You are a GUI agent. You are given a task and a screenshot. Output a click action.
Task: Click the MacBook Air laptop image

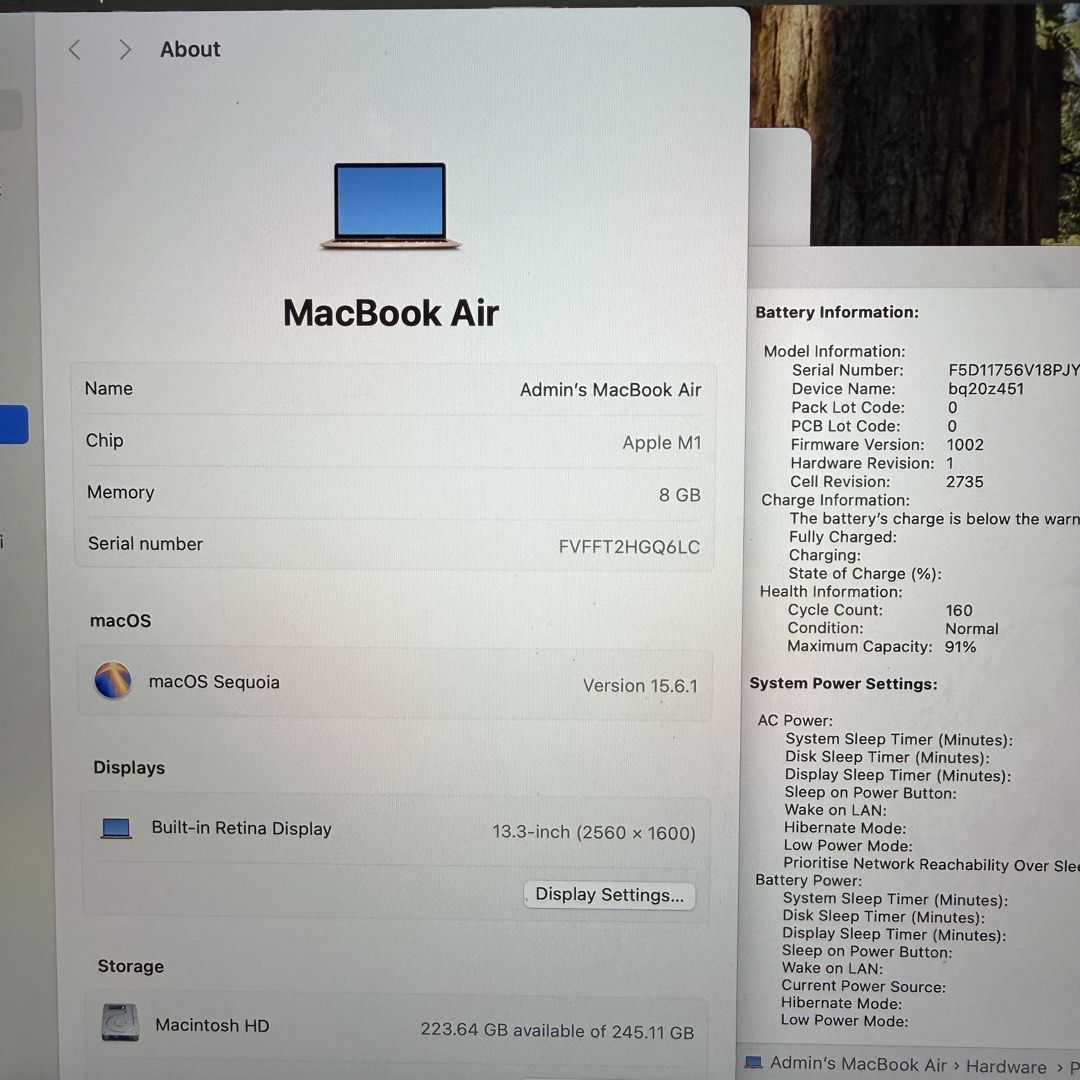coord(391,206)
